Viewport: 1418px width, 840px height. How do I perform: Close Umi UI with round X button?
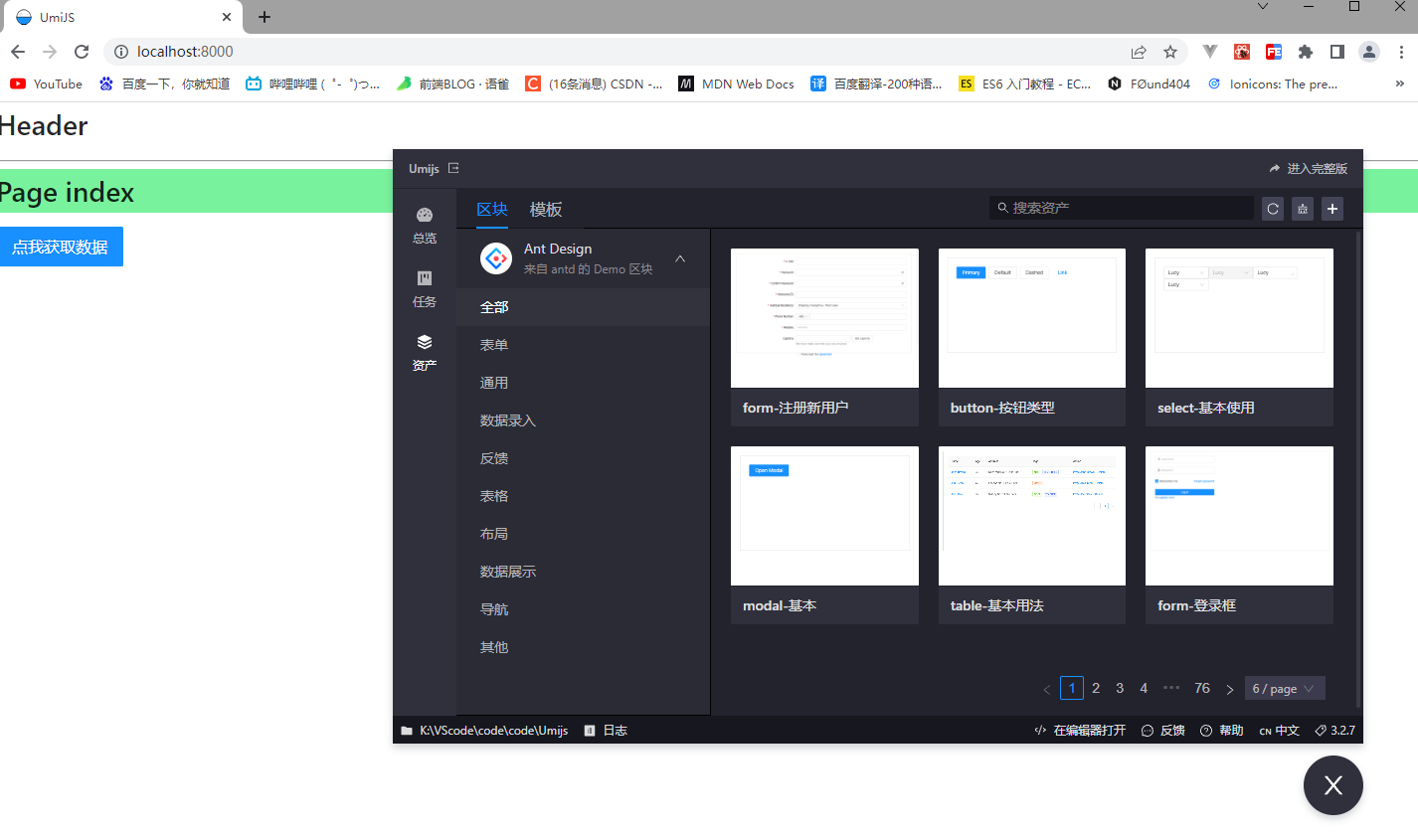pos(1333,785)
